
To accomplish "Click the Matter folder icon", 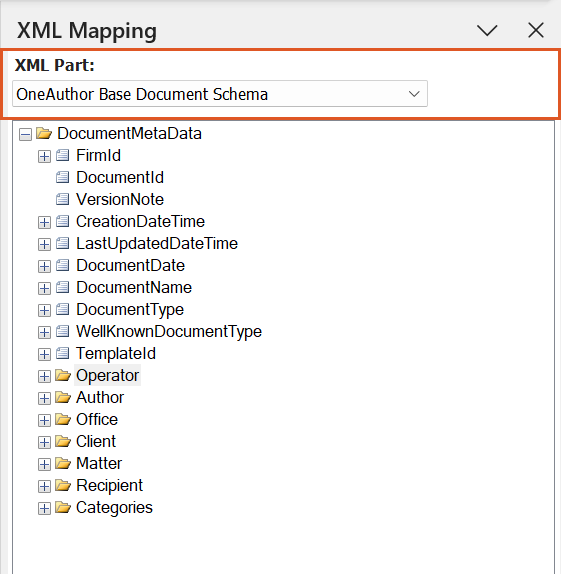I will (63, 463).
